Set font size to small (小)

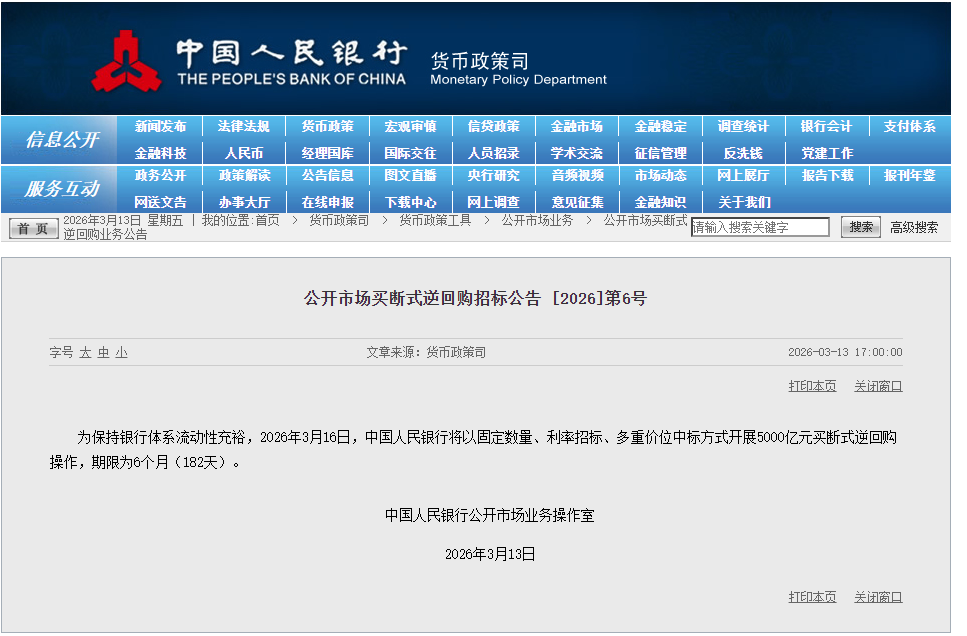coord(121,352)
